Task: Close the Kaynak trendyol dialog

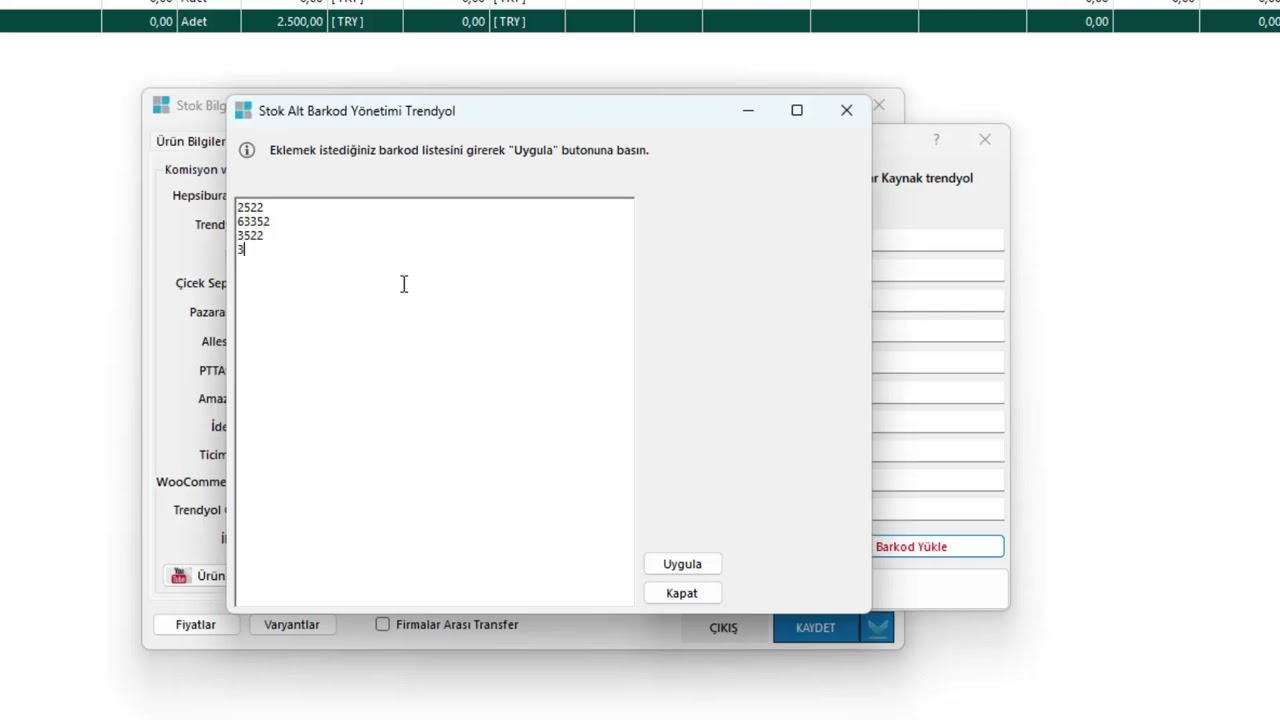Action: 985,140
